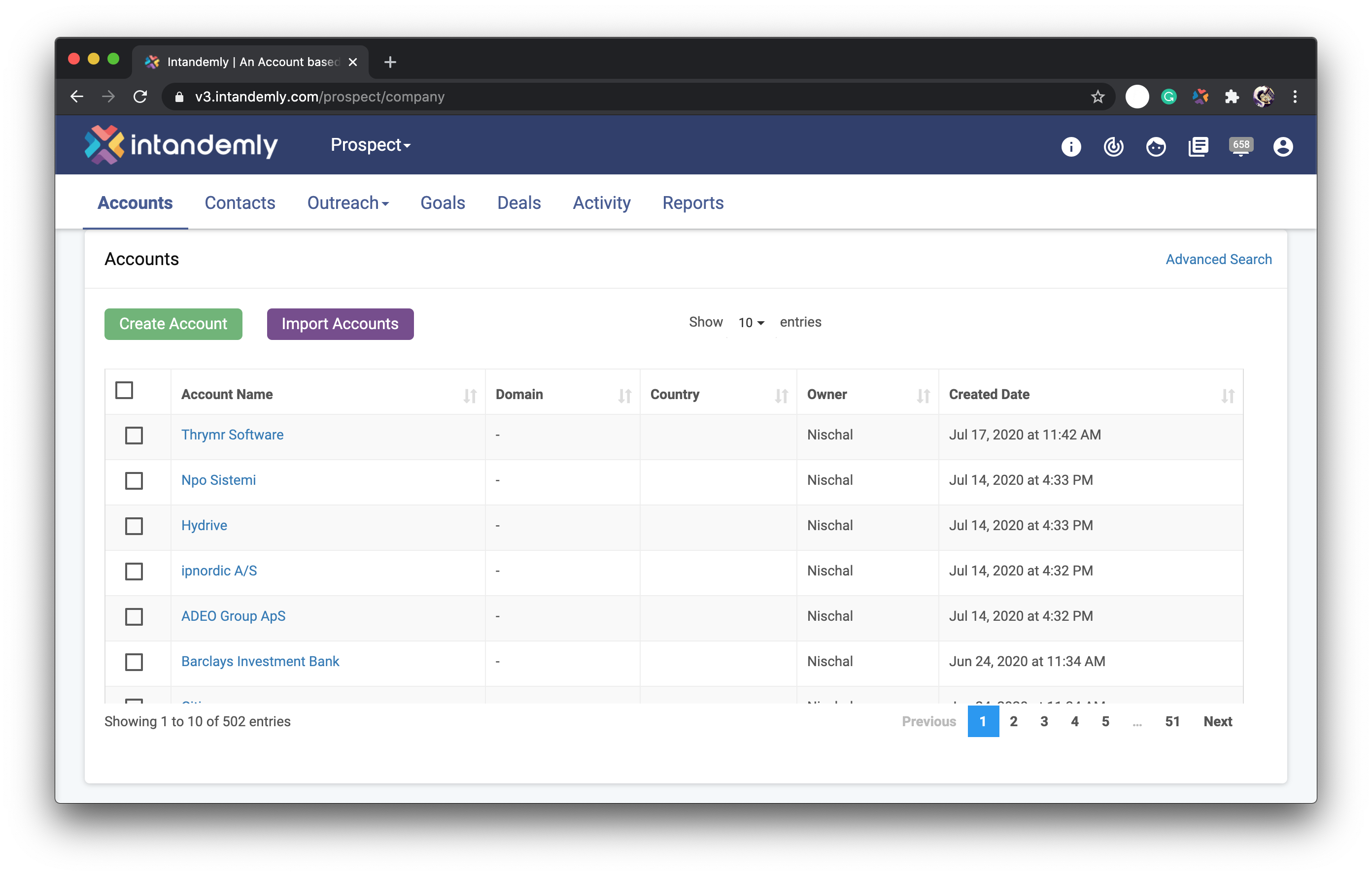
Task: Check the Hydrive row checkbox
Action: coord(134,526)
